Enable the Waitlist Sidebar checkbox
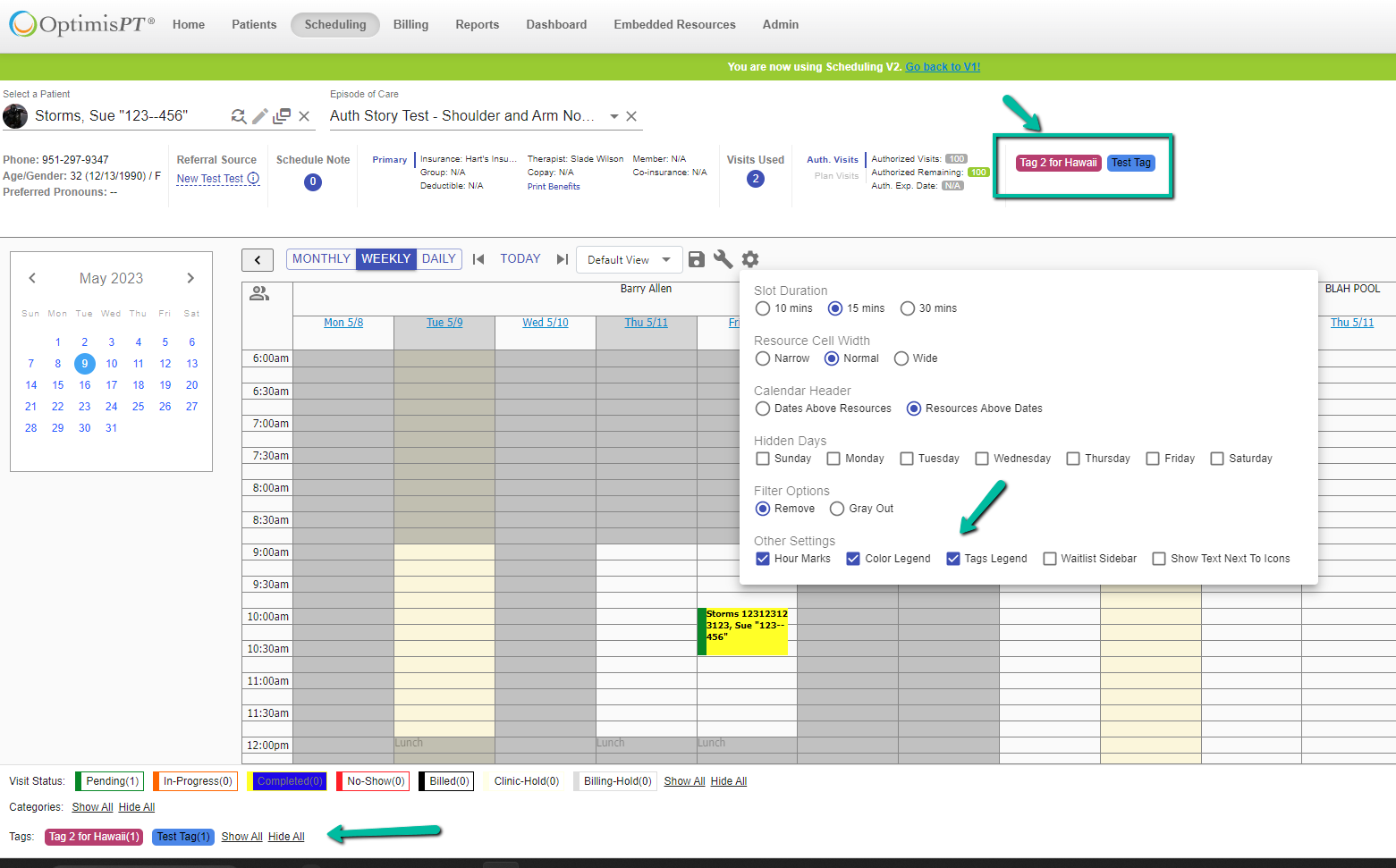Image resolution: width=1396 pixels, height=868 pixels. [x=1050, y=559]
